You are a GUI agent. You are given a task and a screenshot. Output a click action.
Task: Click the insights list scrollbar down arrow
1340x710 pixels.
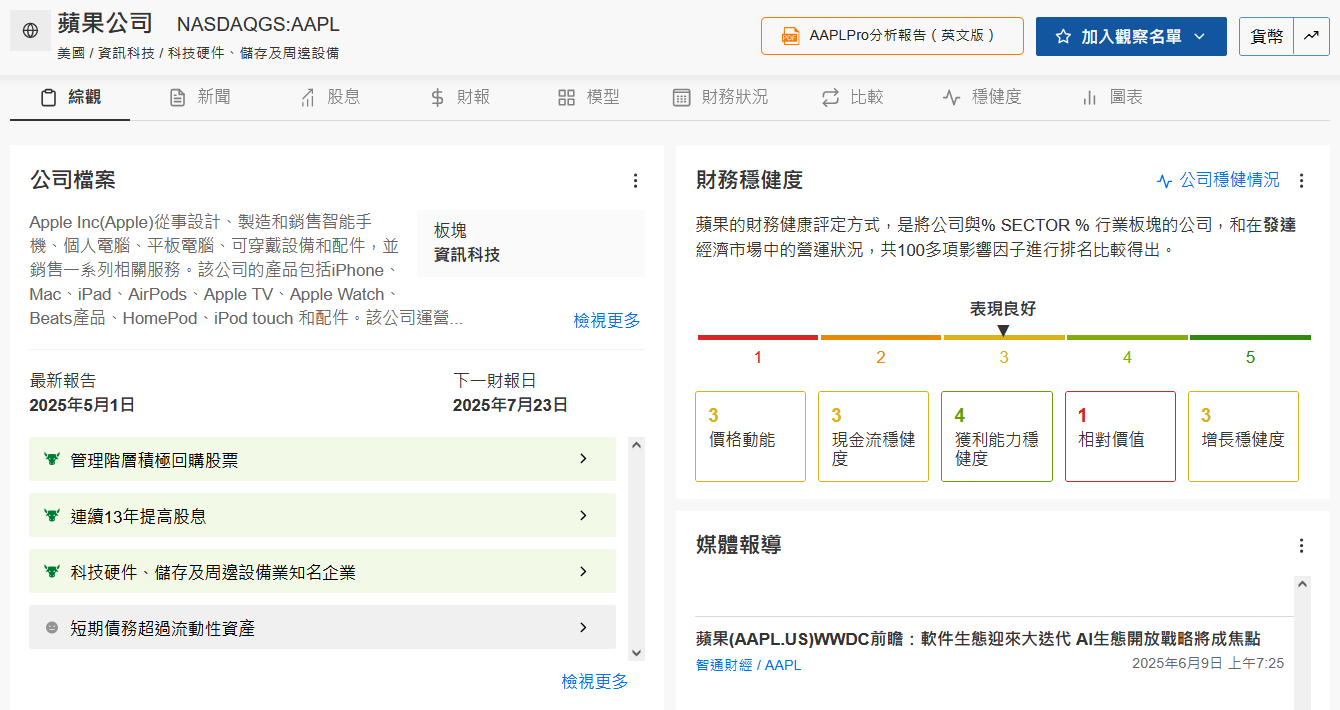[636, 652]
